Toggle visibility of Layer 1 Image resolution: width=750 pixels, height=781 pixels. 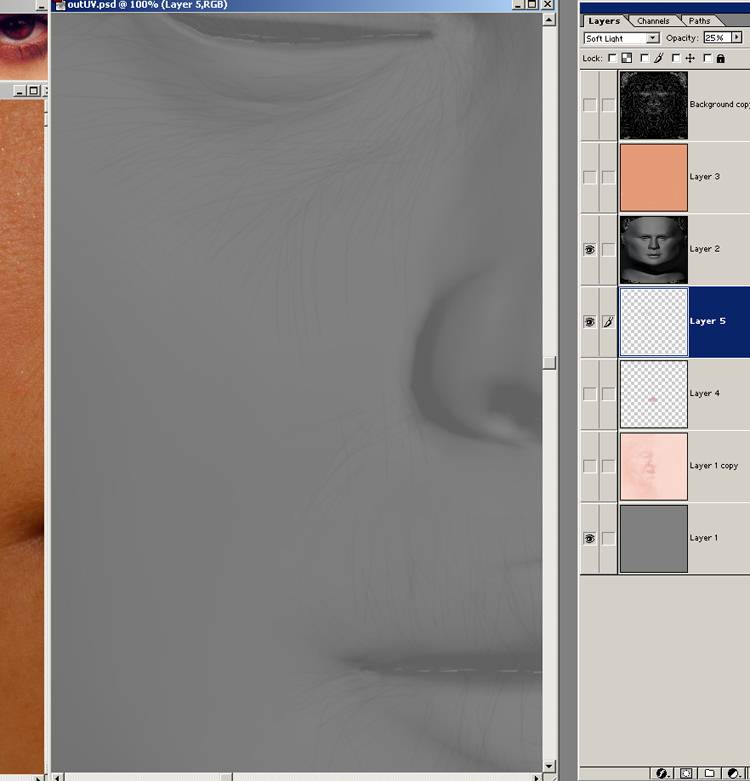[x=589, y=538]
